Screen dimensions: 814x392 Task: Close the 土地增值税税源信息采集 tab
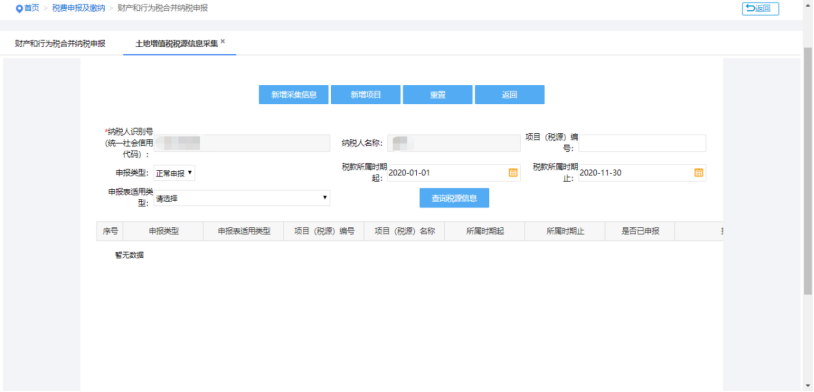click(x=223, y=41)
